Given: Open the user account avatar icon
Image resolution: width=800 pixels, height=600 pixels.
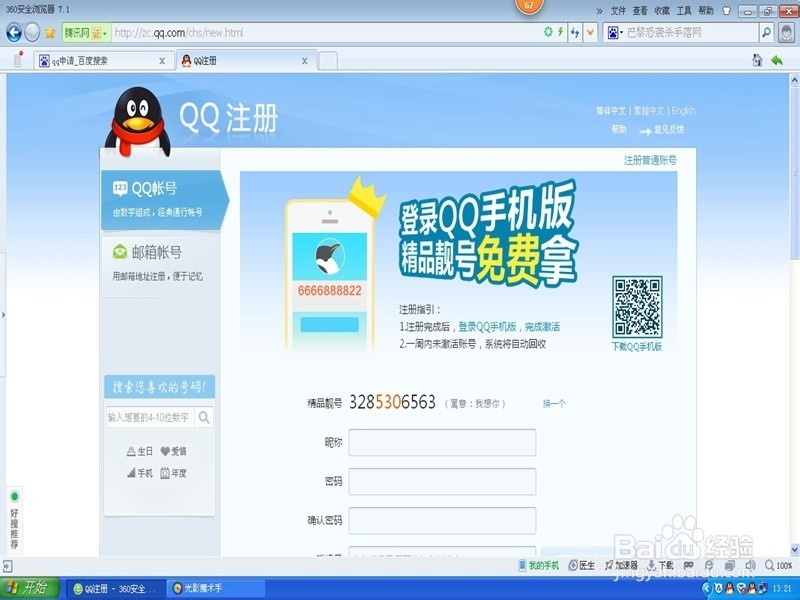Looking at the screenshot, I should point(786,33).
